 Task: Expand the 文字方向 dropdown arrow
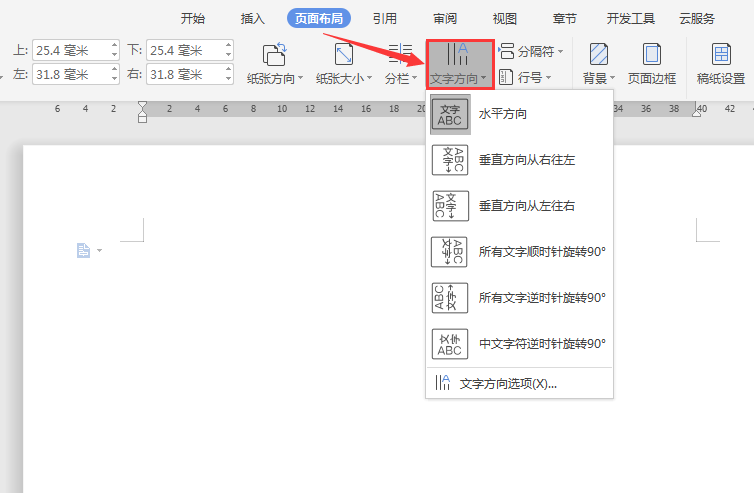tap(483, 78)
